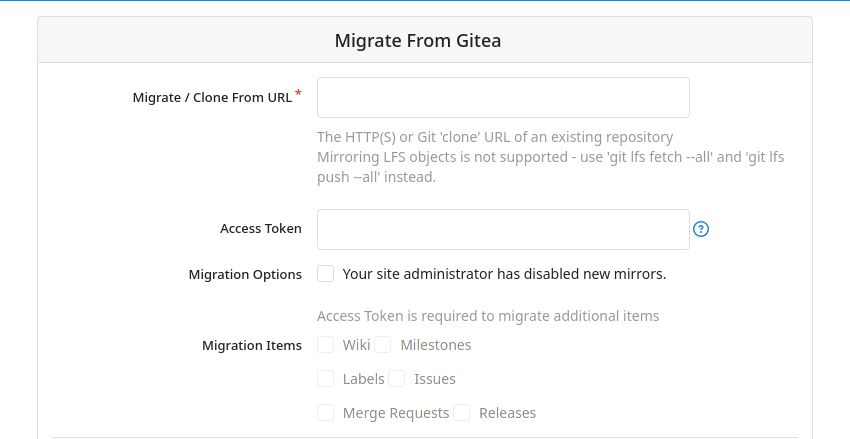Click 'Your site administrator has disabled' text

pyautogui.click(x=504, y=274)
